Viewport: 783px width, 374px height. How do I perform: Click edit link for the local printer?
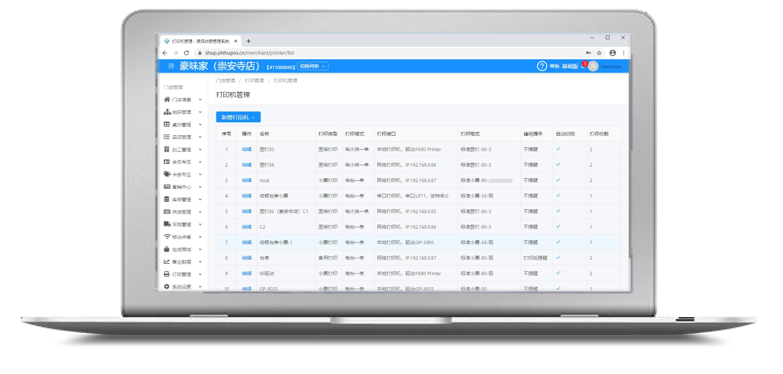tap(247, 180)
